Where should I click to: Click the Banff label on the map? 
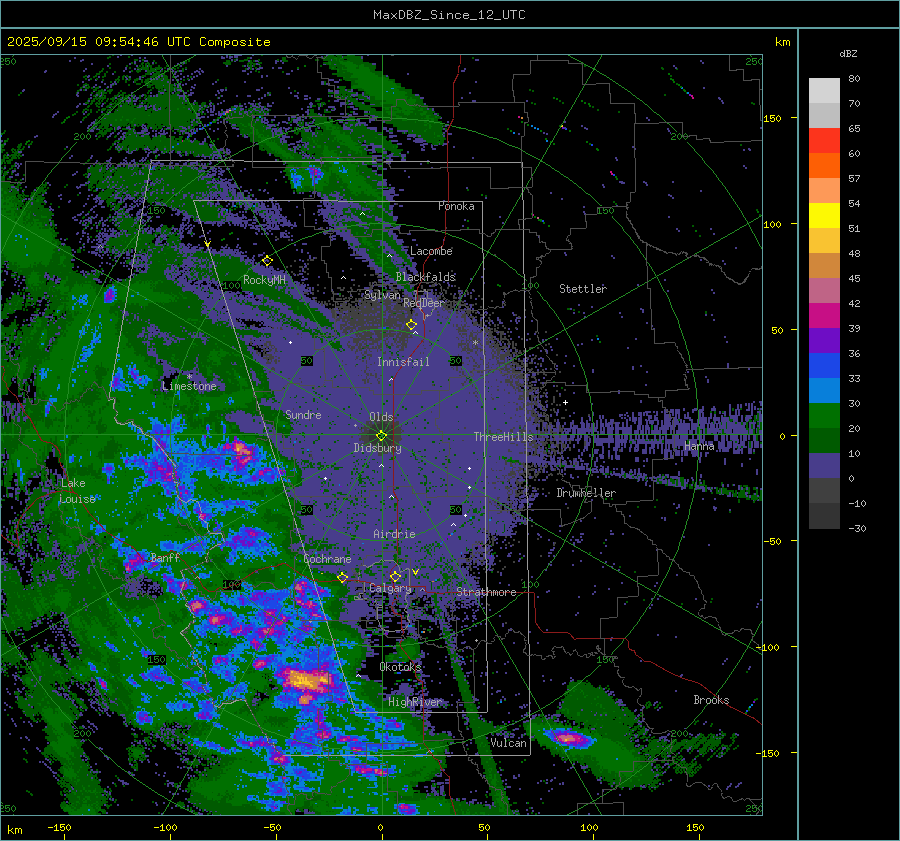165,557
